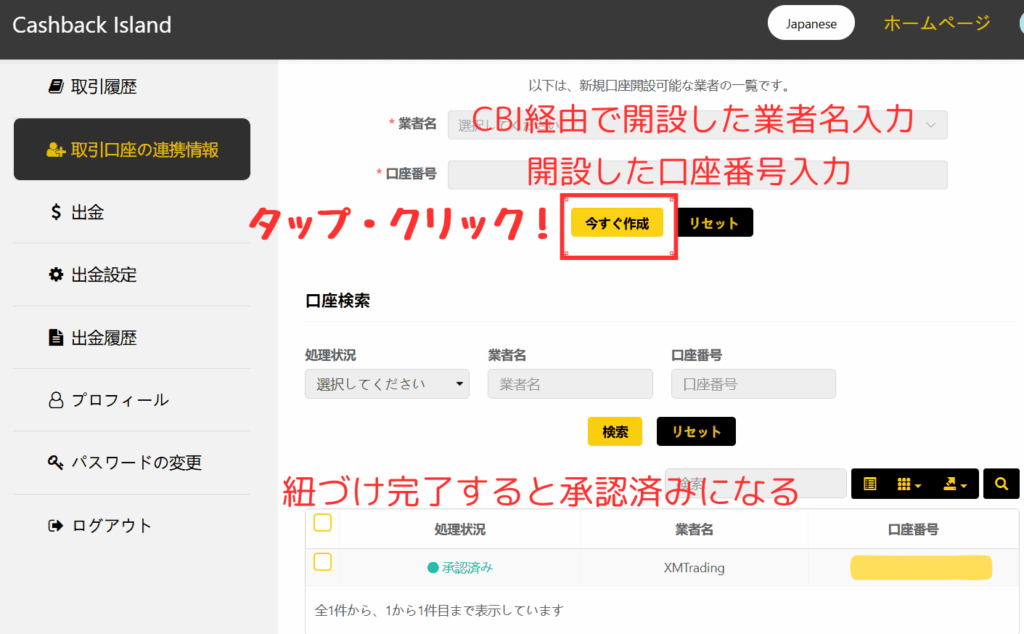The width and height of the screenshot is (1024, 634).
Task: Open the 業者名 dropdown in the account form
Action: click(x=697, y=124)
